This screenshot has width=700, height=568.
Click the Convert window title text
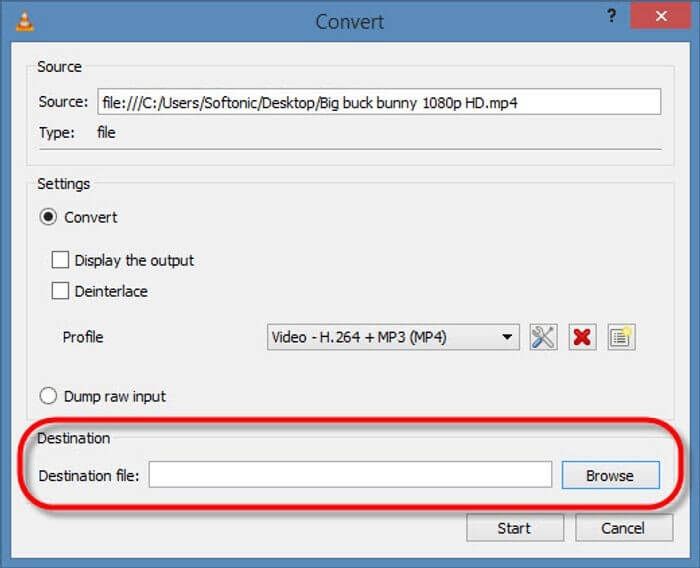[x=349, y=21]
